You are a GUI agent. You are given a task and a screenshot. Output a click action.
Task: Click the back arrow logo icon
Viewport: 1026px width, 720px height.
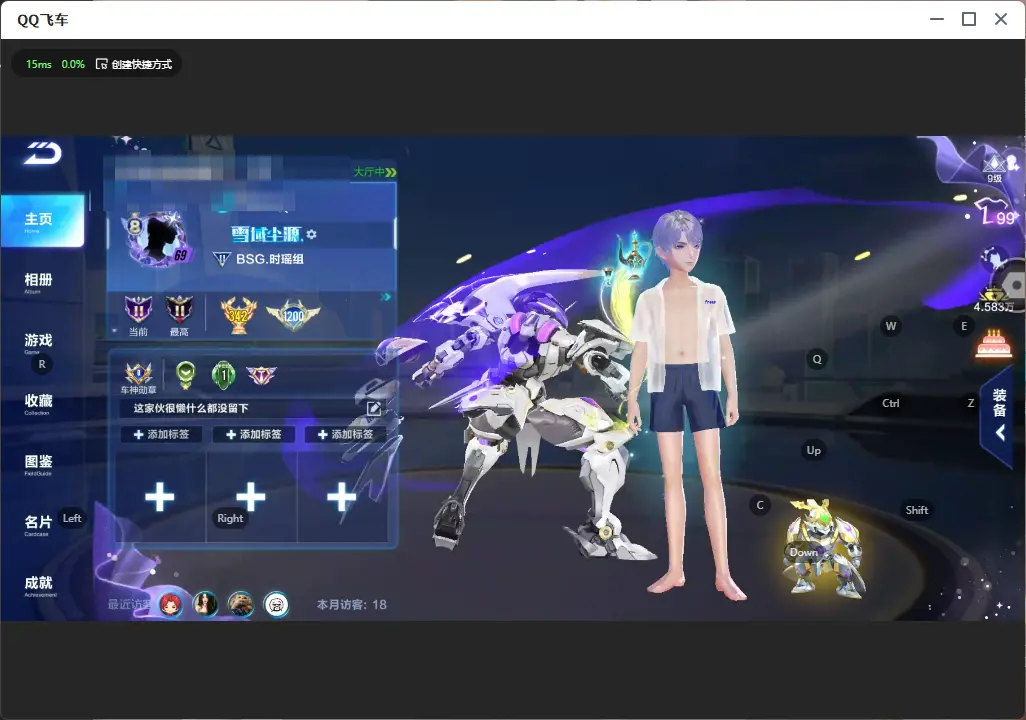[43, 153]
